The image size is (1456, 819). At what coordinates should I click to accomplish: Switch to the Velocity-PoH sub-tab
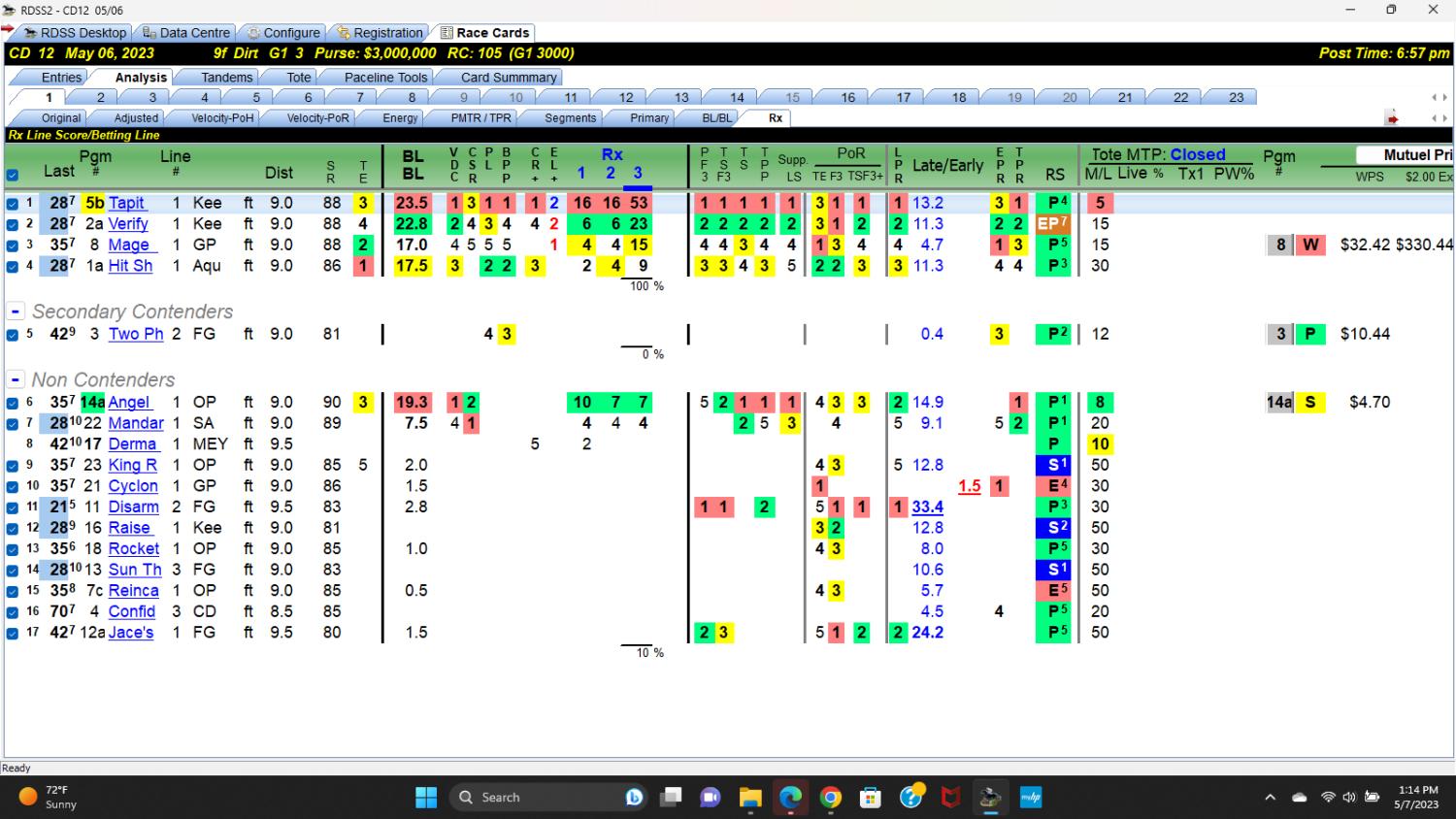pyautogui.click(x=222, y=118)
